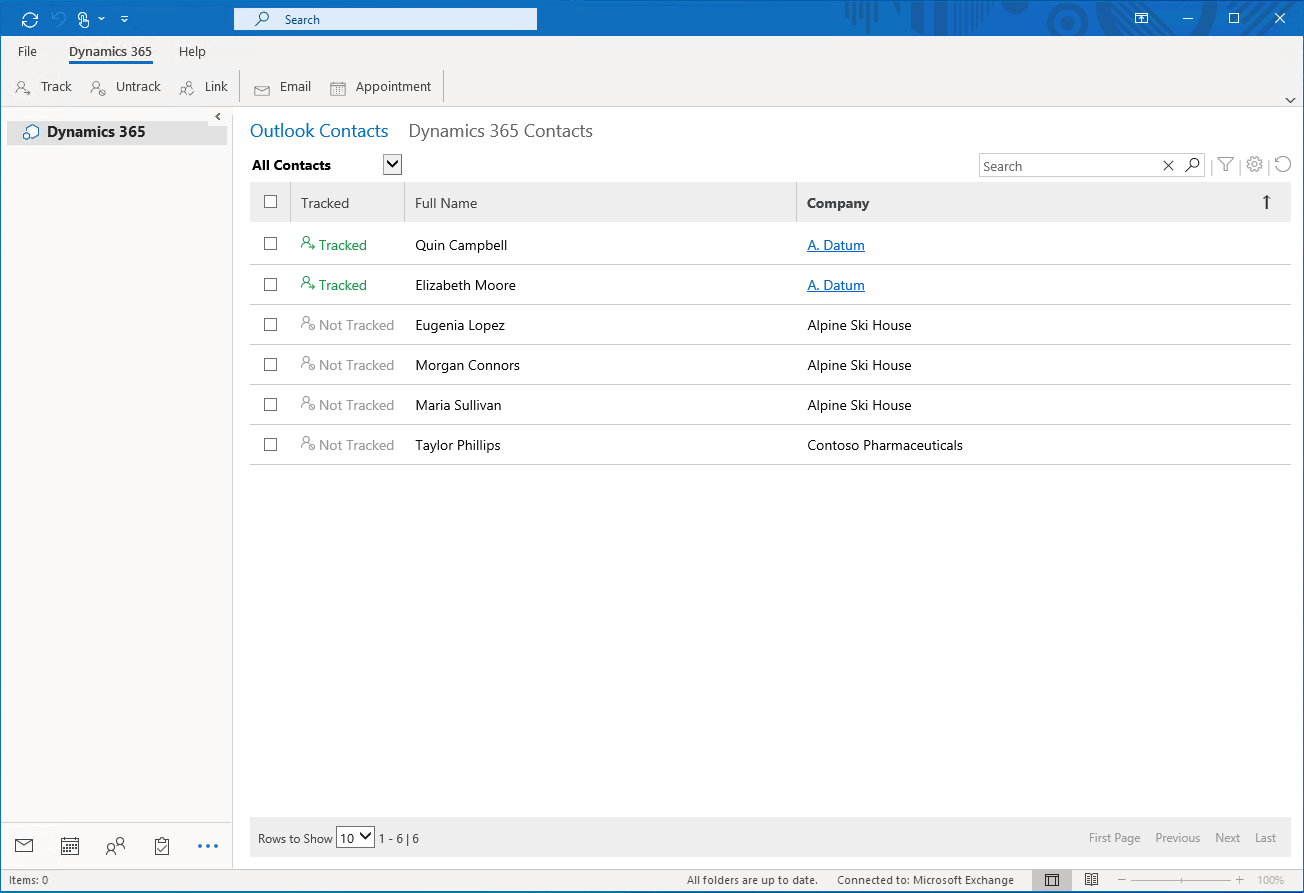Select the Untrack contact icon

pos(97,87)
